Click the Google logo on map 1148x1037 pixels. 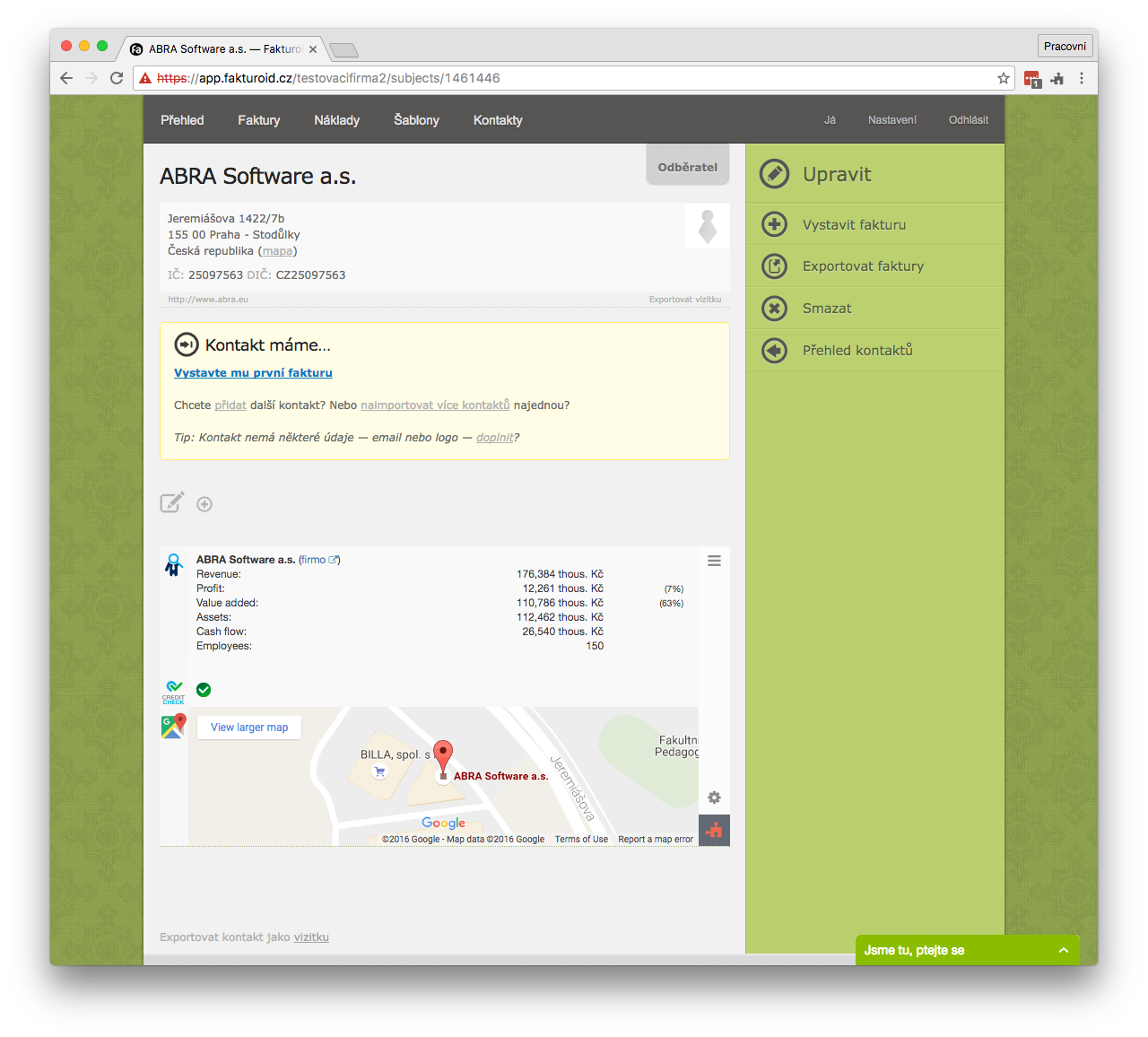444,823
